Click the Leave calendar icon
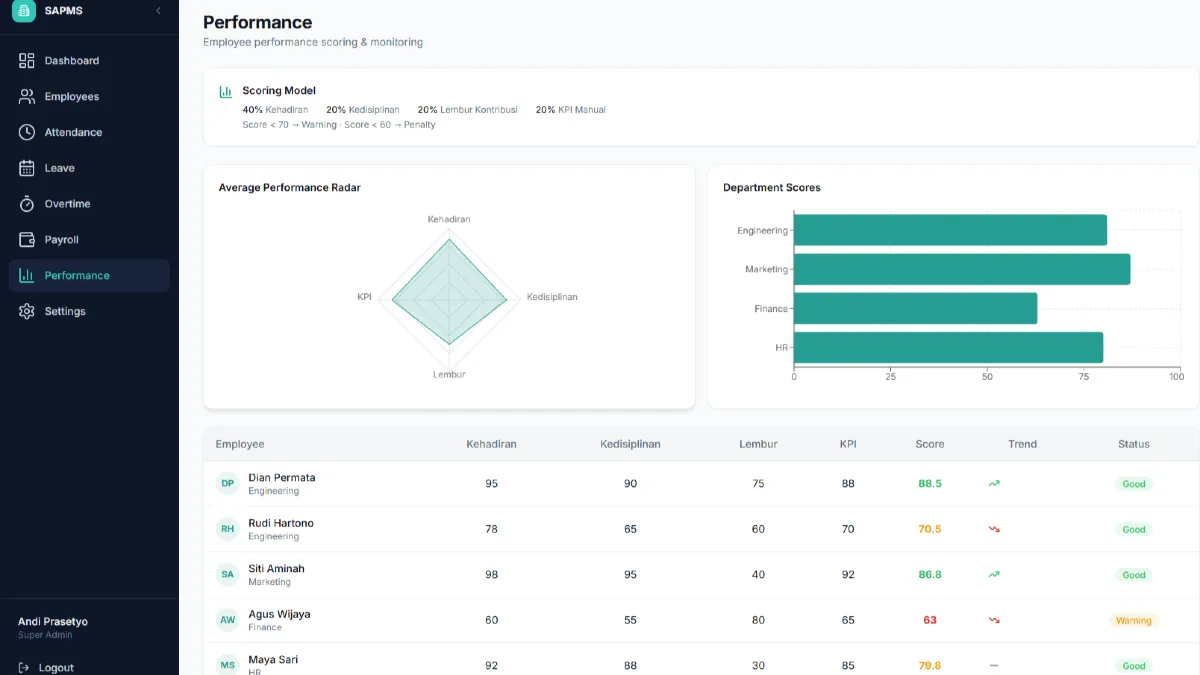The image size is (1200, 675). [x=27, y=168]
